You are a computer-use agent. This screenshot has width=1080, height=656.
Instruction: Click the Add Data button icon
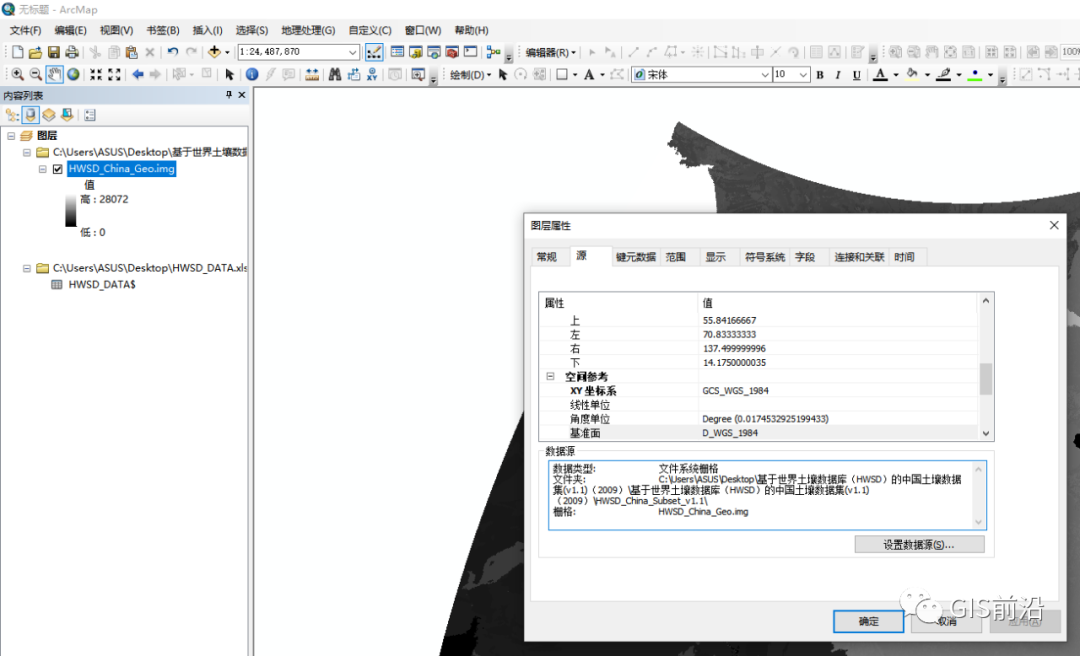[x=214, y=52]
